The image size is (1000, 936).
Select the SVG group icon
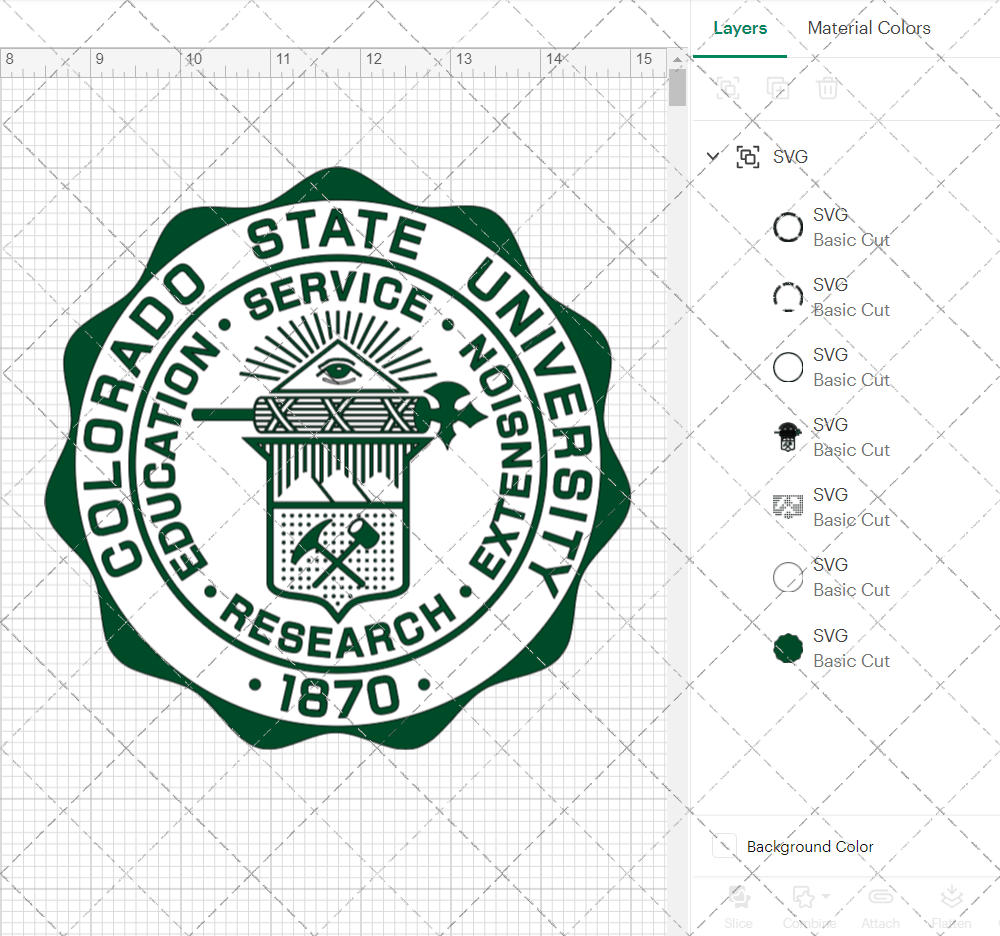(x=748, y=156)
